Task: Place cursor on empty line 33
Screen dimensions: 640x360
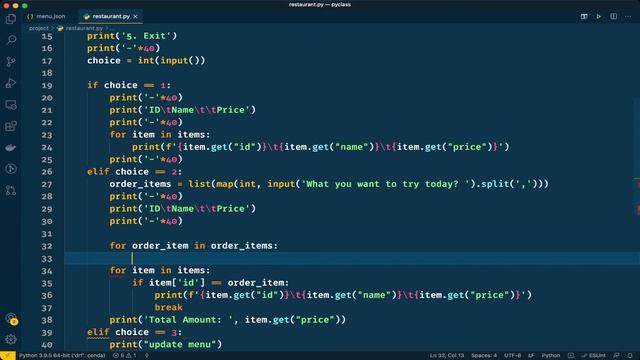Action: (352, 258)
